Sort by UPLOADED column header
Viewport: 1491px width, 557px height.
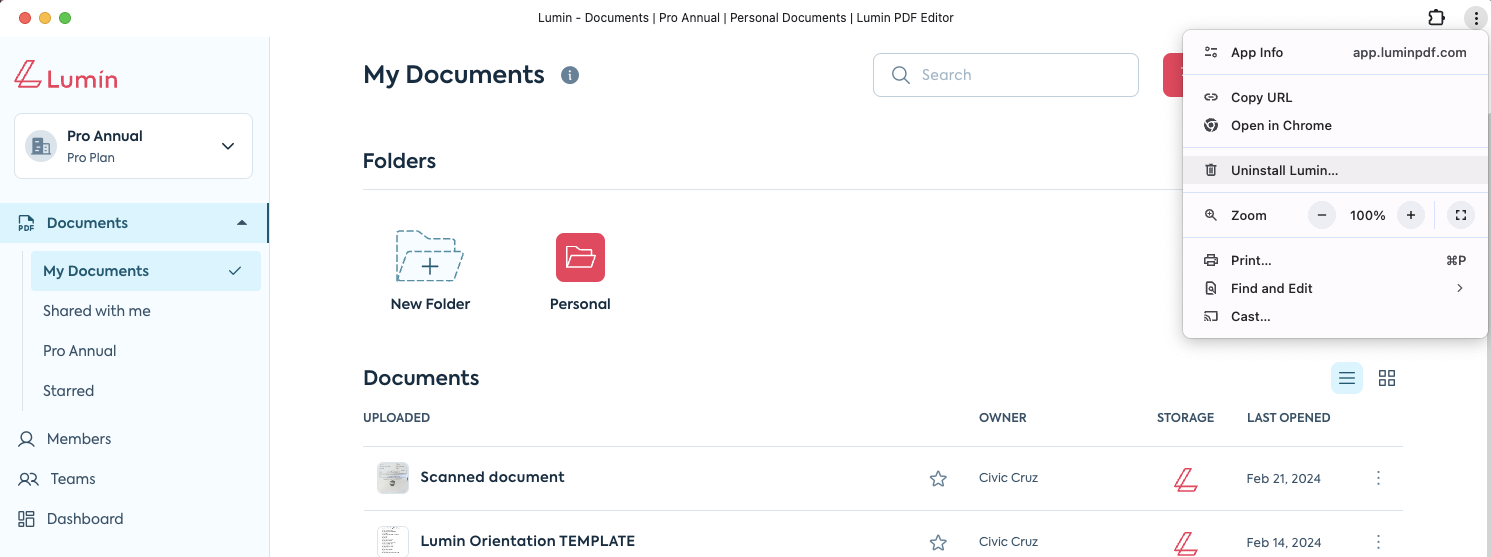[397, 418]
